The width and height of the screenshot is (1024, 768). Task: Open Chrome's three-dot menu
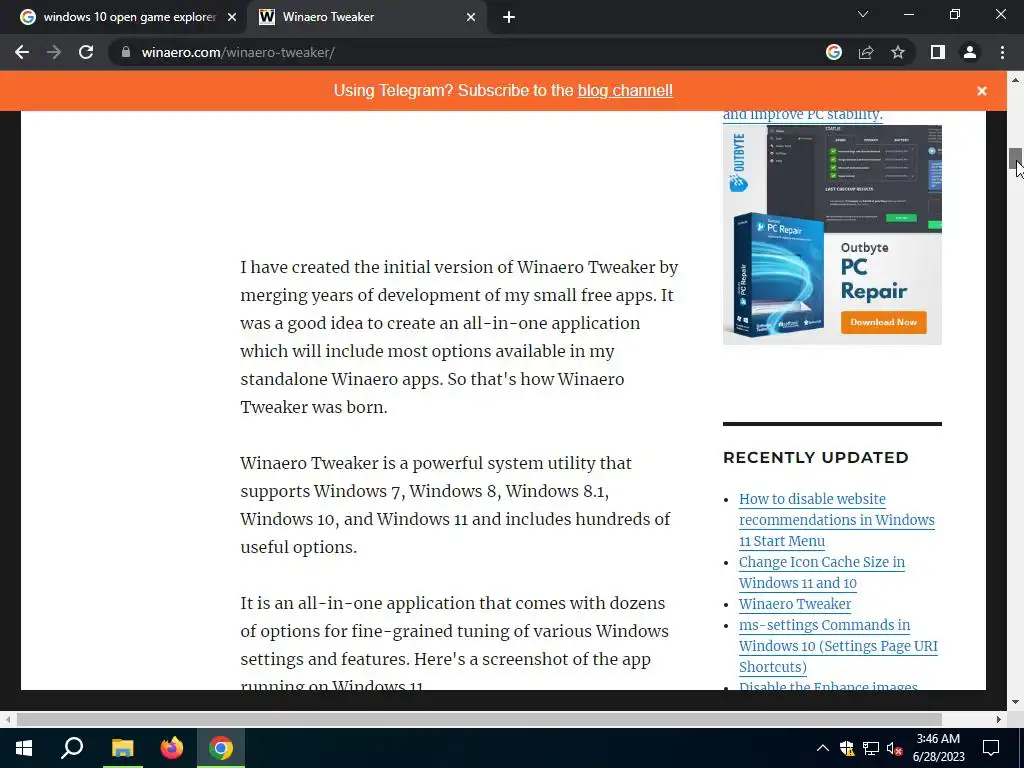1002,52
